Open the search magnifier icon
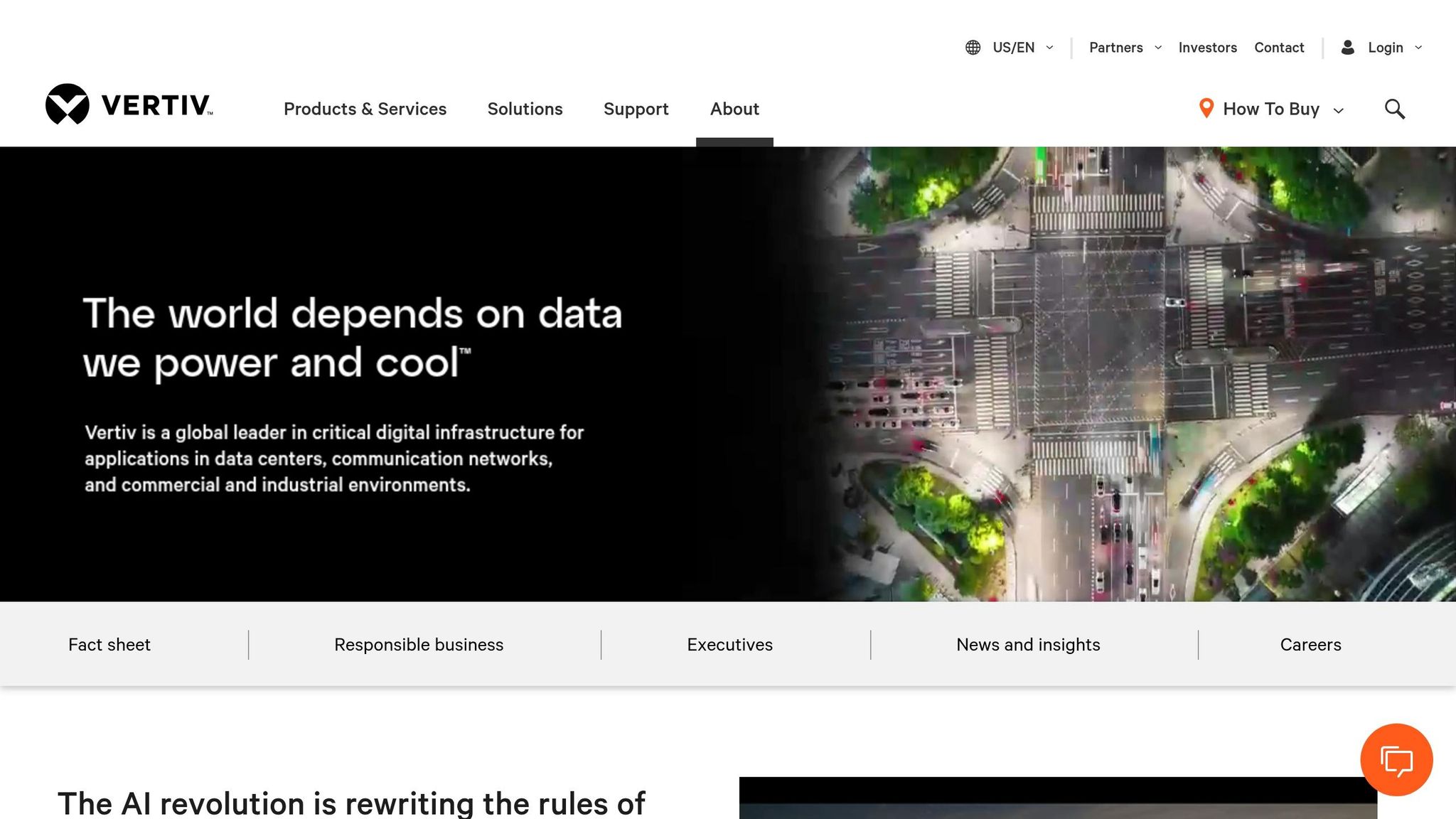 click(1394, 109)
